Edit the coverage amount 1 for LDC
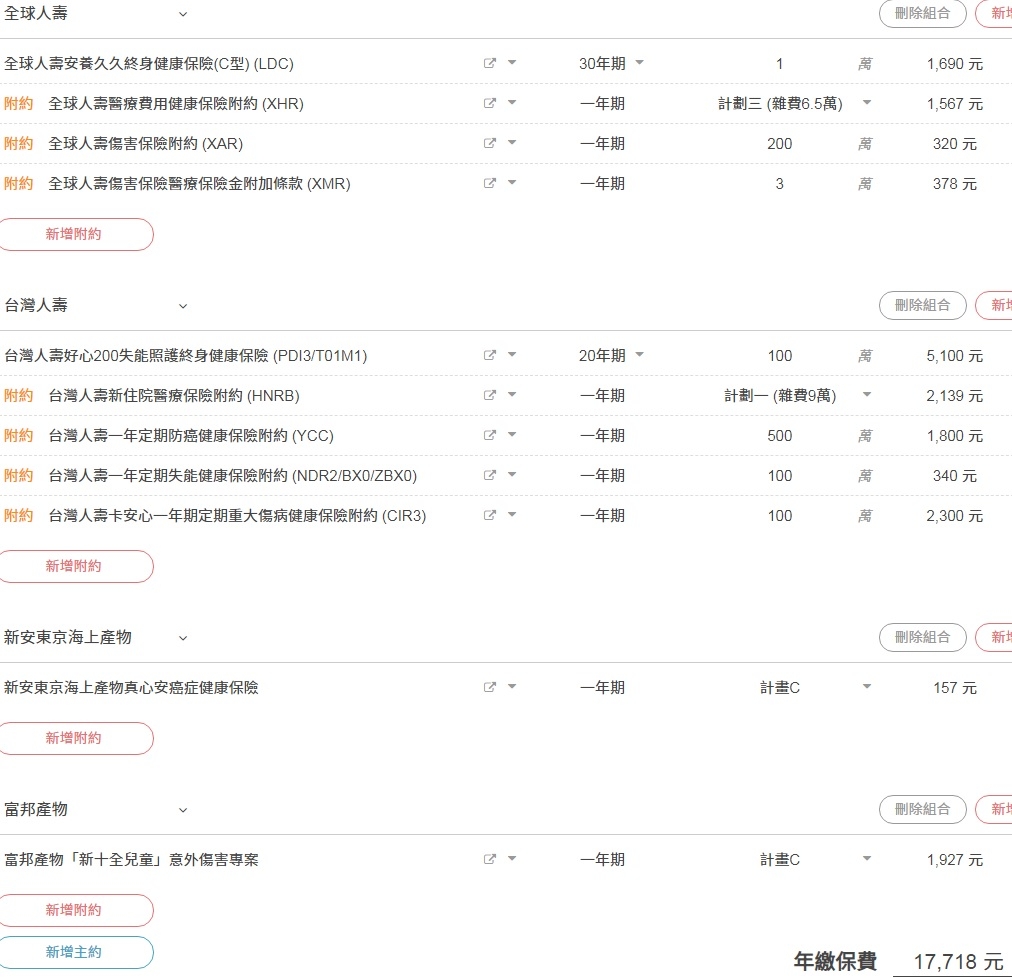Screen dimensions: 1012x978 780,64
